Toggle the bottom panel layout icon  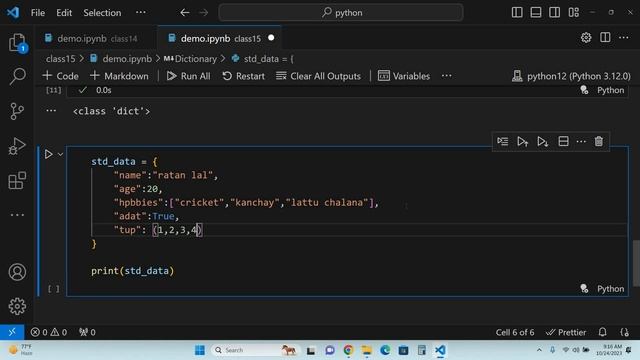pyautogui.click(x=536, y=12)
